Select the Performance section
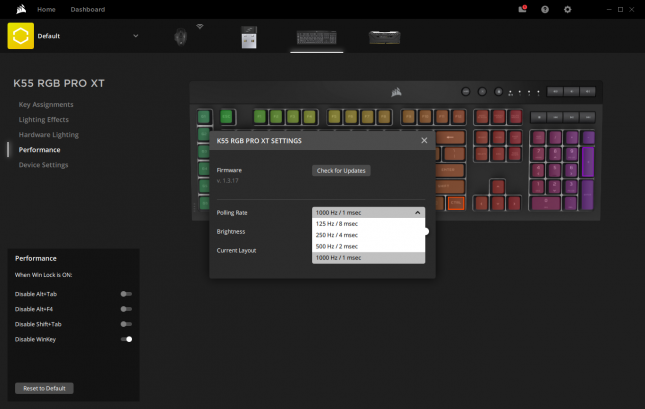 (x=39, y=150)
